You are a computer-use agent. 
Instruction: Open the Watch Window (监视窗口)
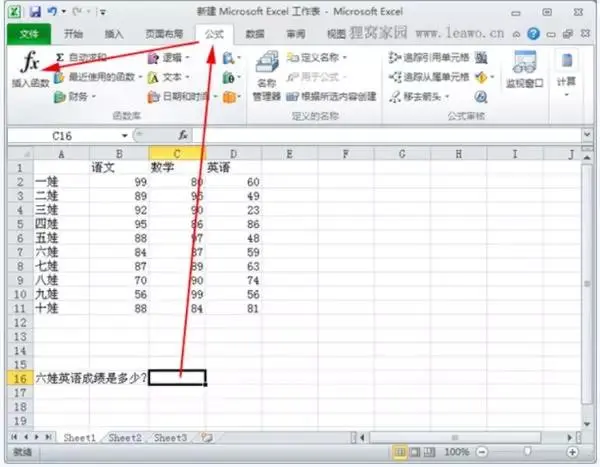(525, 69)
